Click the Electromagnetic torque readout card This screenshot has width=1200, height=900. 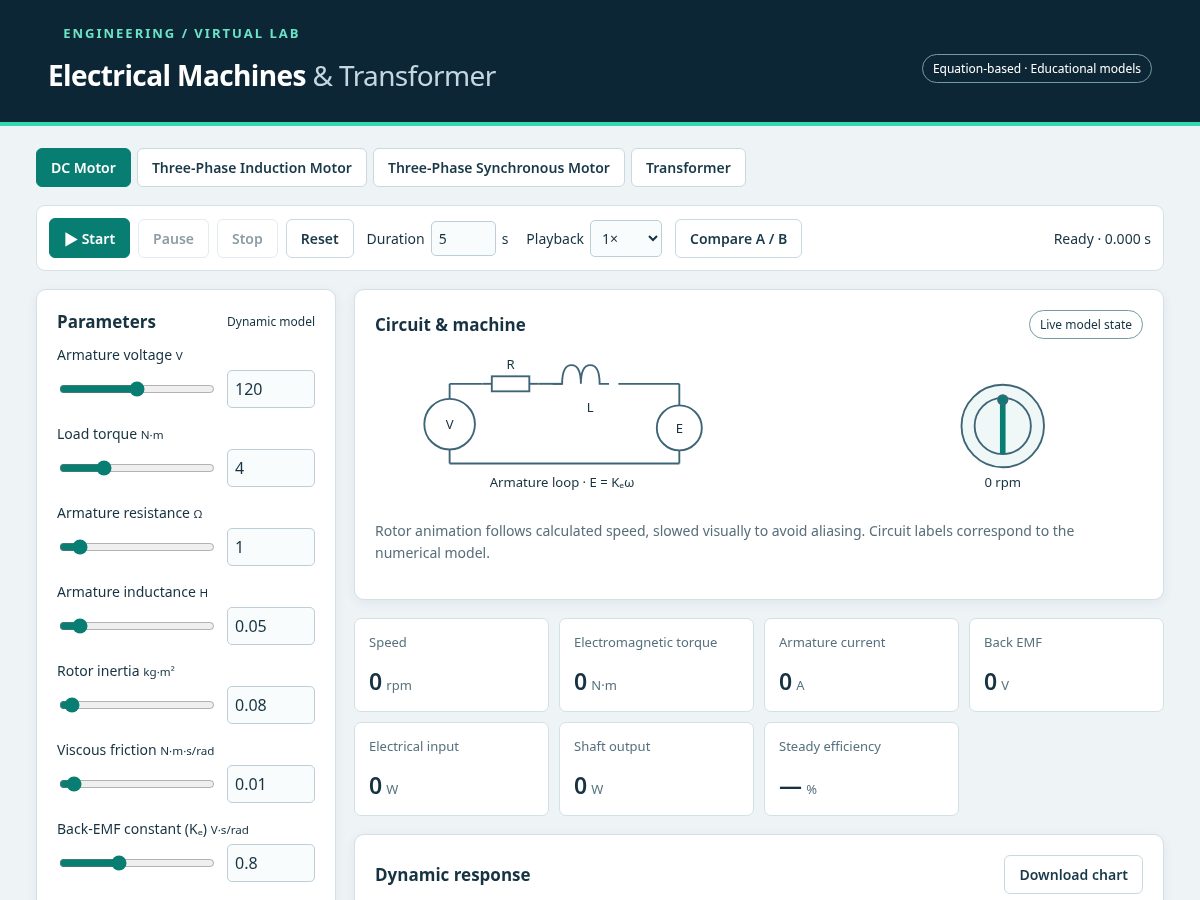(x=656, y=665)
